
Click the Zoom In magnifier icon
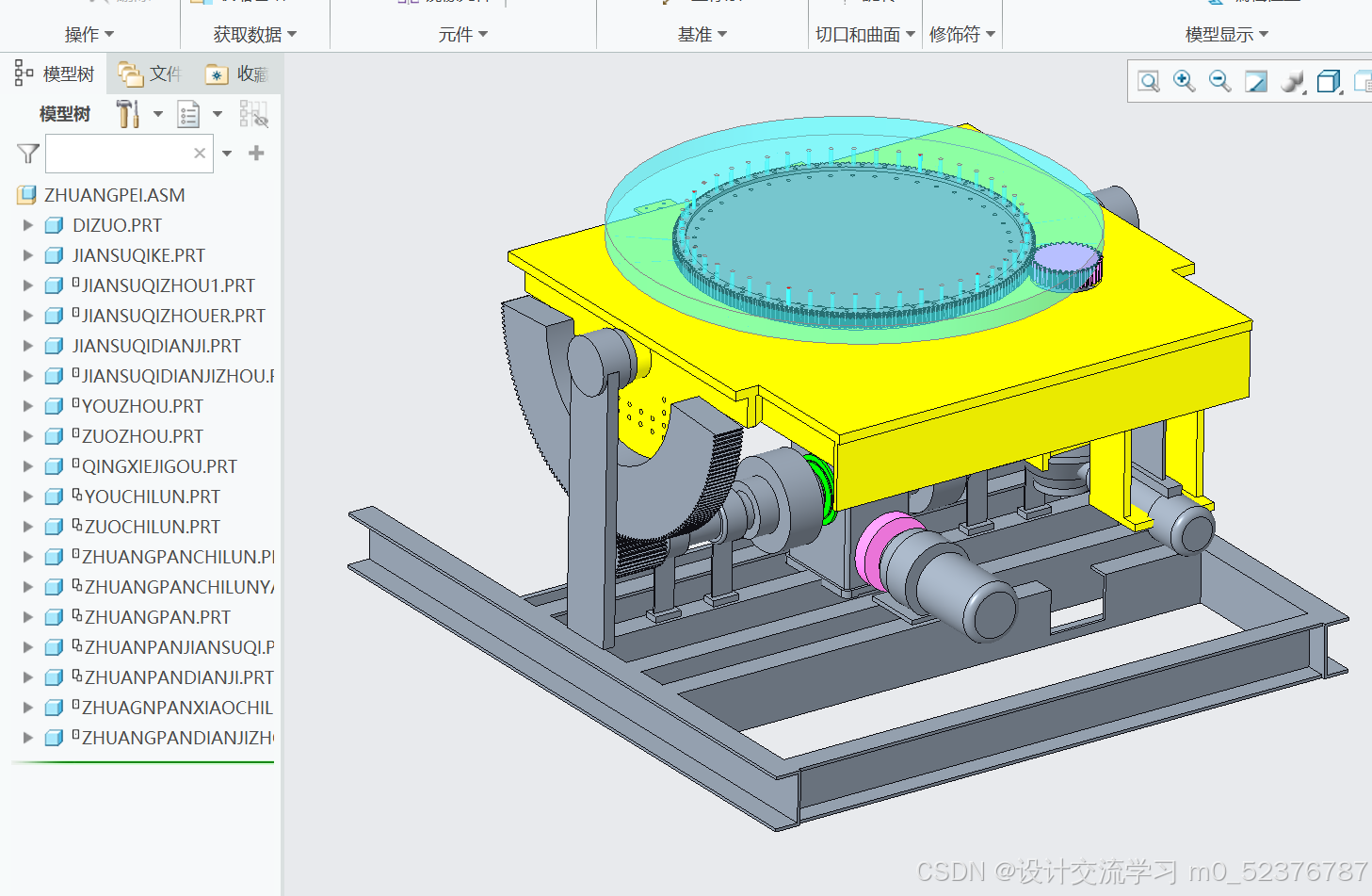[x=1184, y=81]
